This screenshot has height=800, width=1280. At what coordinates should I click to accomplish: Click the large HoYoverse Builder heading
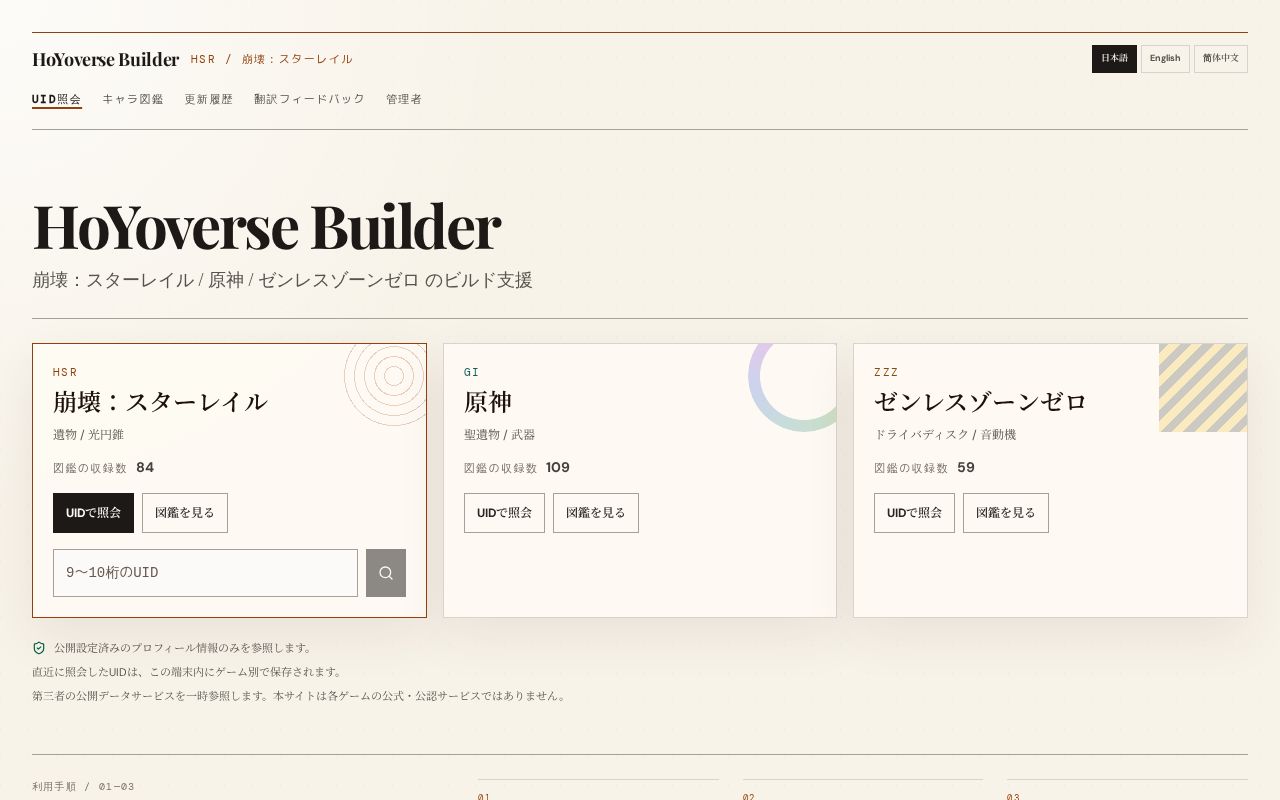pyautogui.click(x=266, y=226)
